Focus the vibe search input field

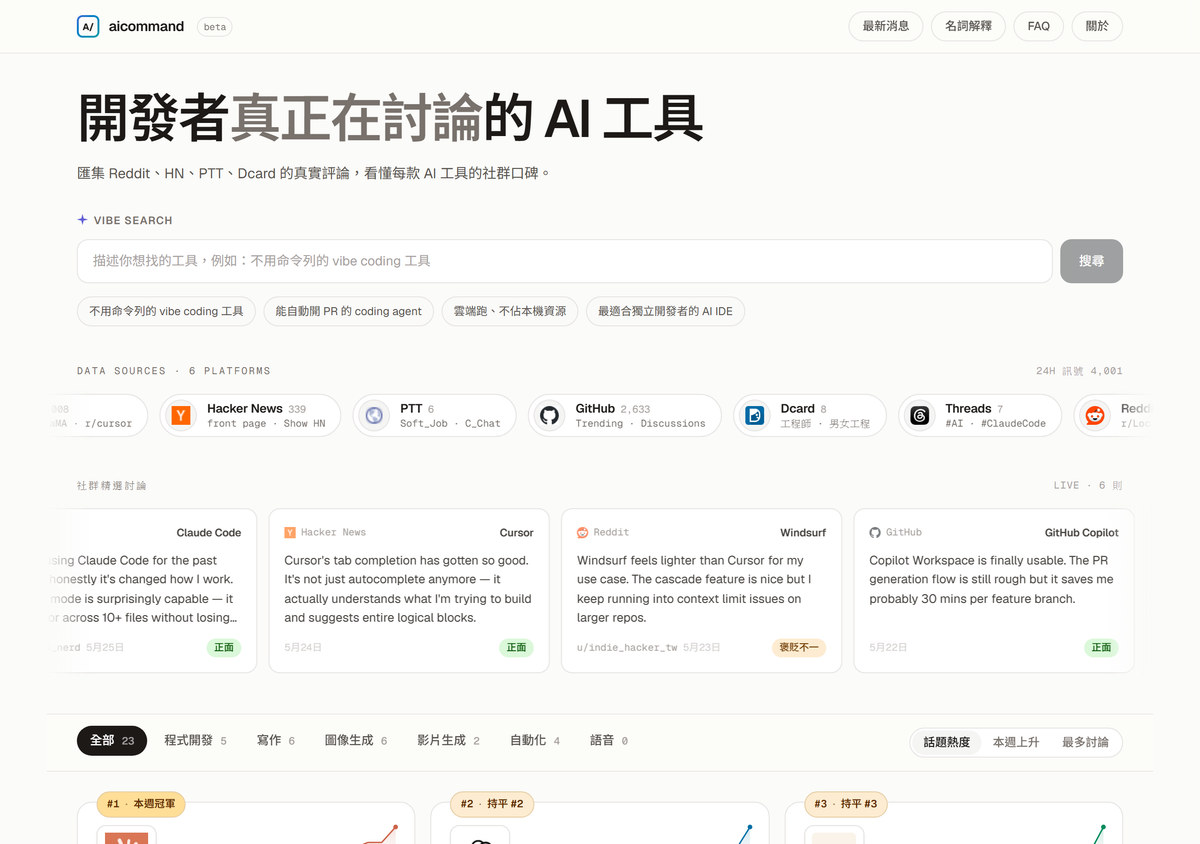(565, 261)
